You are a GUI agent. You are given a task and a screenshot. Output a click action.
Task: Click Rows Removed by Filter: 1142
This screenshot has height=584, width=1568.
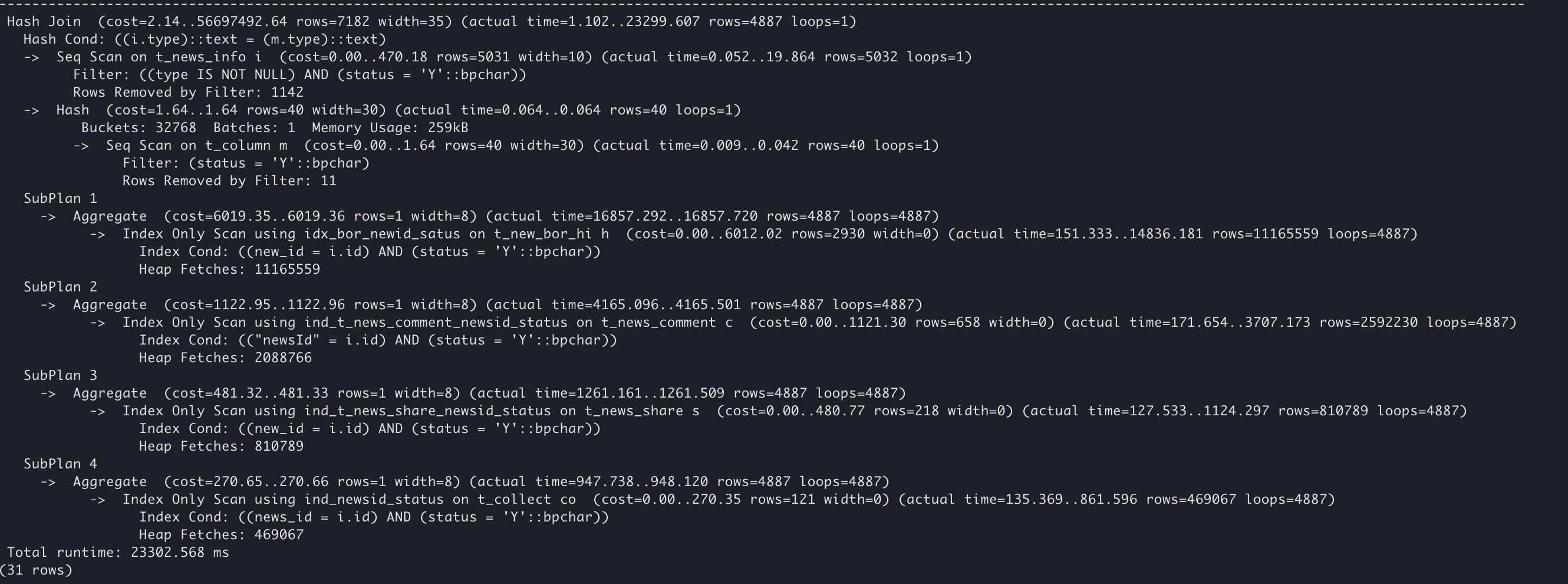tap(188, 93)
